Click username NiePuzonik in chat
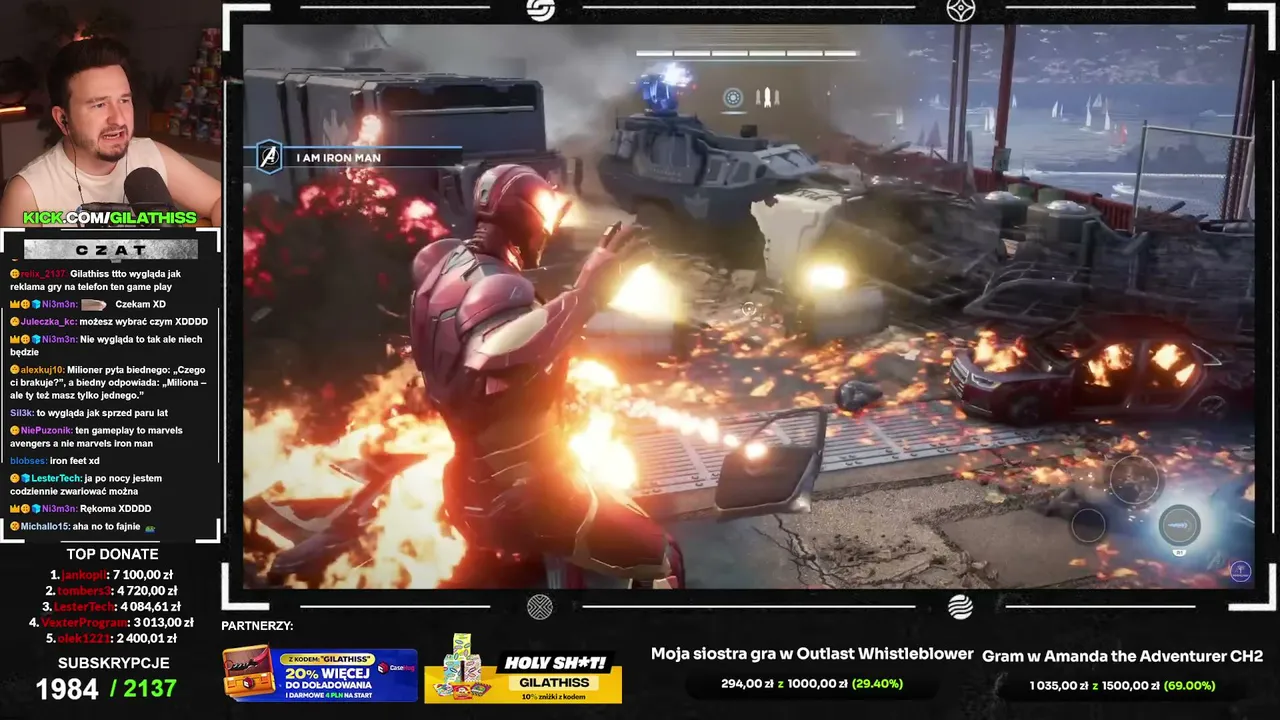The height and width of the screenshot is (720, 1280). click(x=46, y=431)
